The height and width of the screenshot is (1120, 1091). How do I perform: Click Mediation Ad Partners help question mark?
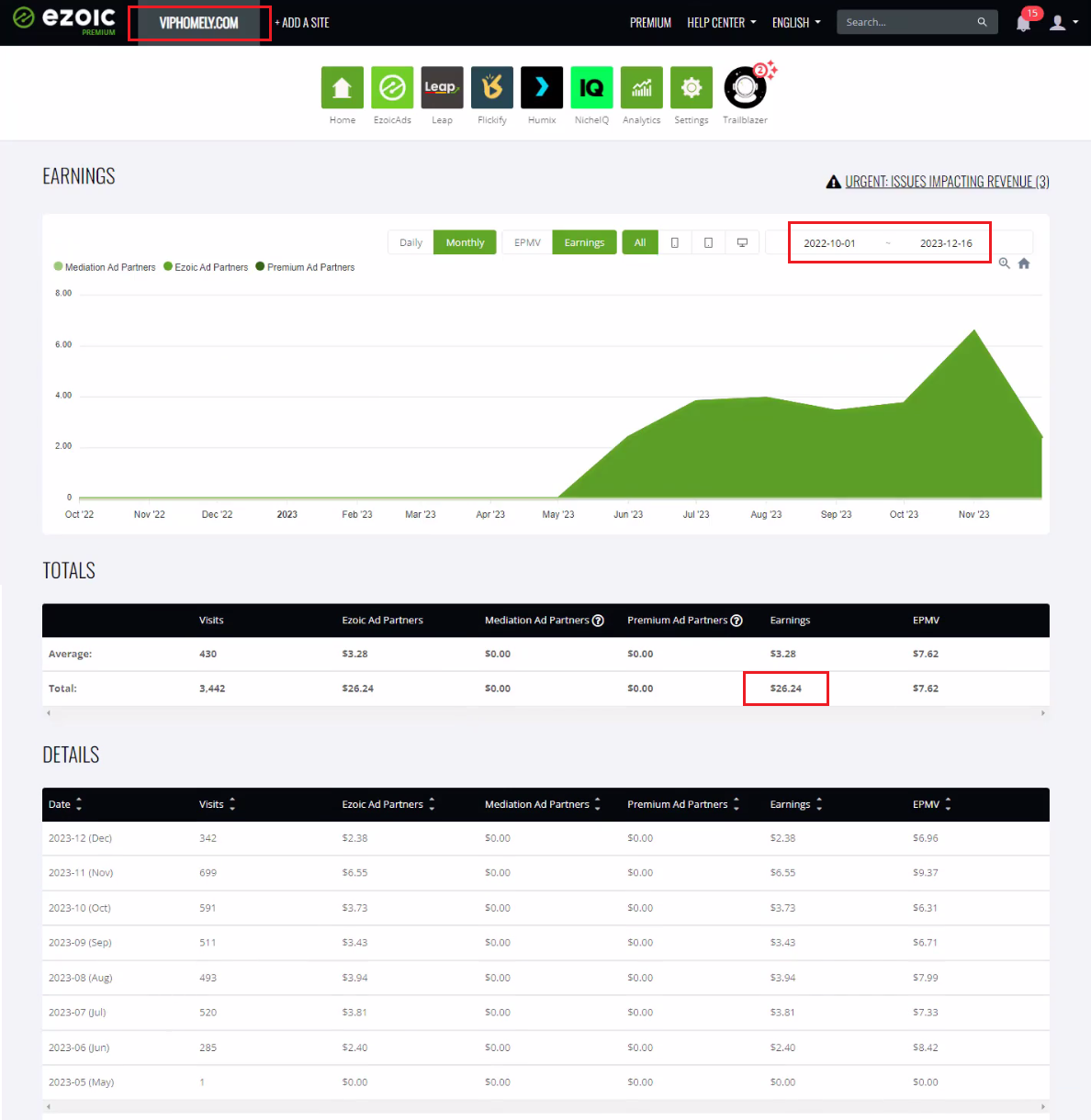pos(598,621)
